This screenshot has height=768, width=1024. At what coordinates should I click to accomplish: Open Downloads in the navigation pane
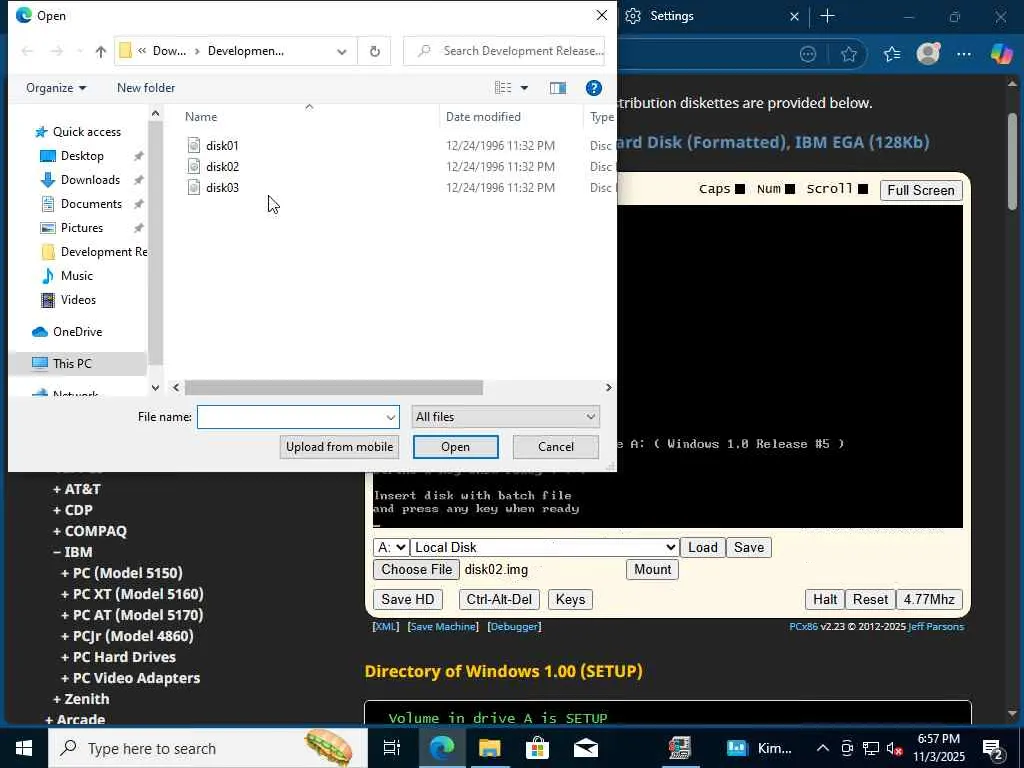(x=90, y=180)
